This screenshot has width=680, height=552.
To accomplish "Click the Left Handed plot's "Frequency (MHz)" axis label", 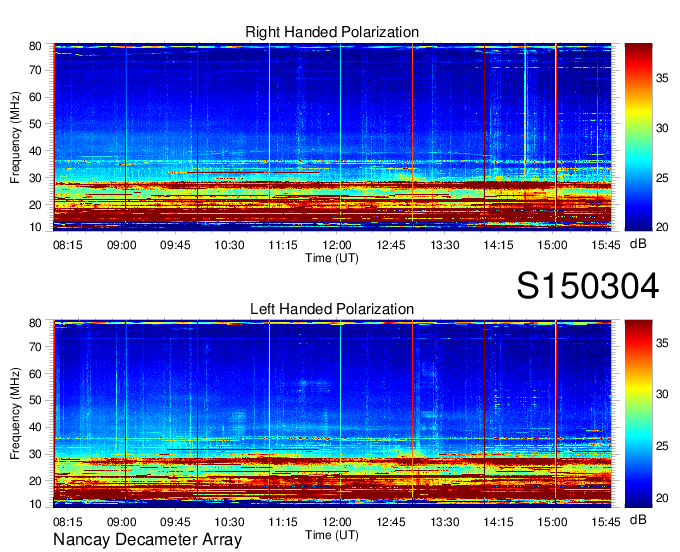I will click(x=15, y=414).
